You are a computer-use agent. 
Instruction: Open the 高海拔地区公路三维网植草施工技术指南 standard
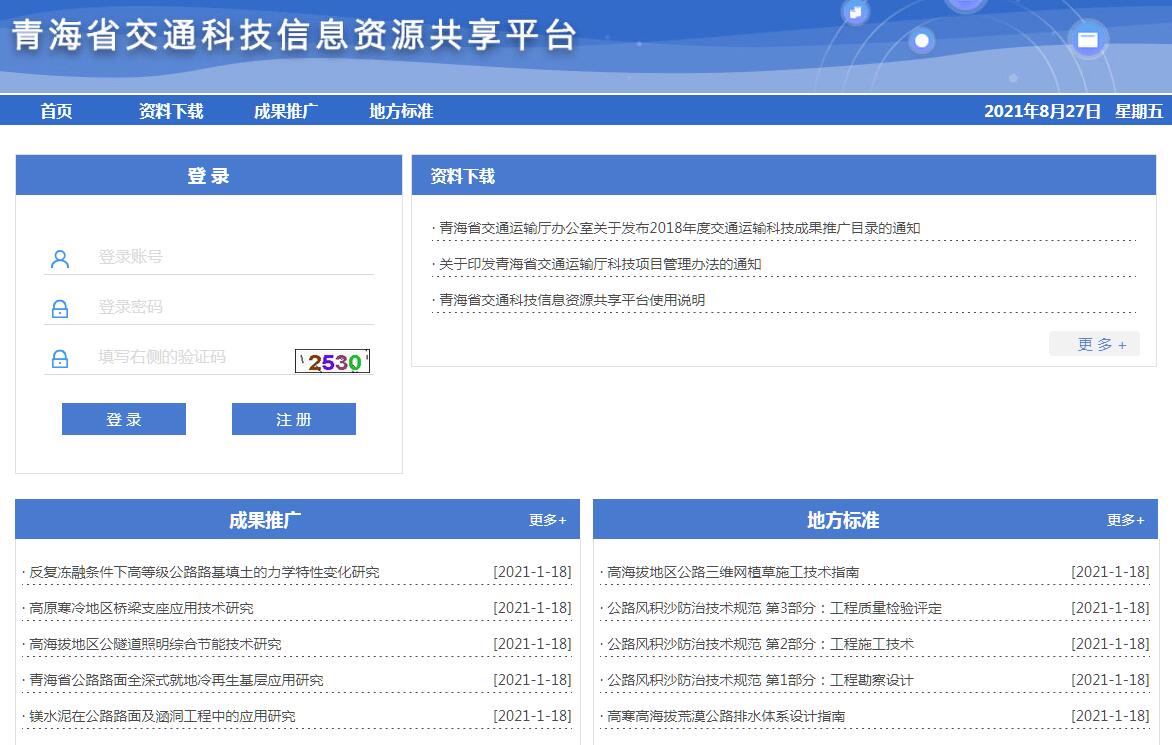coord(733,572)
